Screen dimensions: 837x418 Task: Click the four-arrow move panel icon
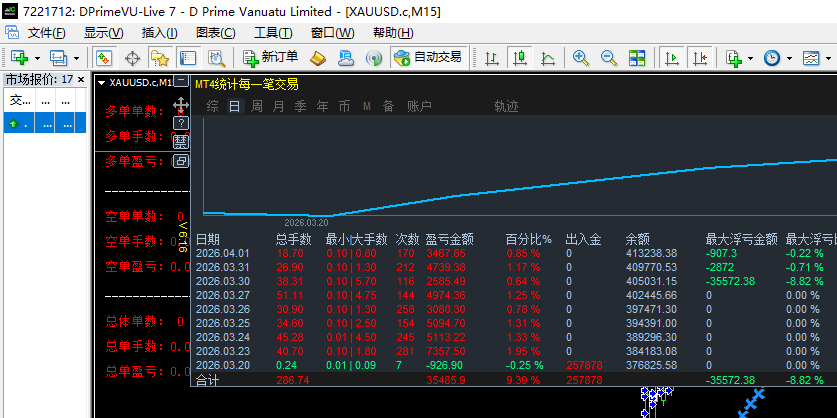coord(181,105)
